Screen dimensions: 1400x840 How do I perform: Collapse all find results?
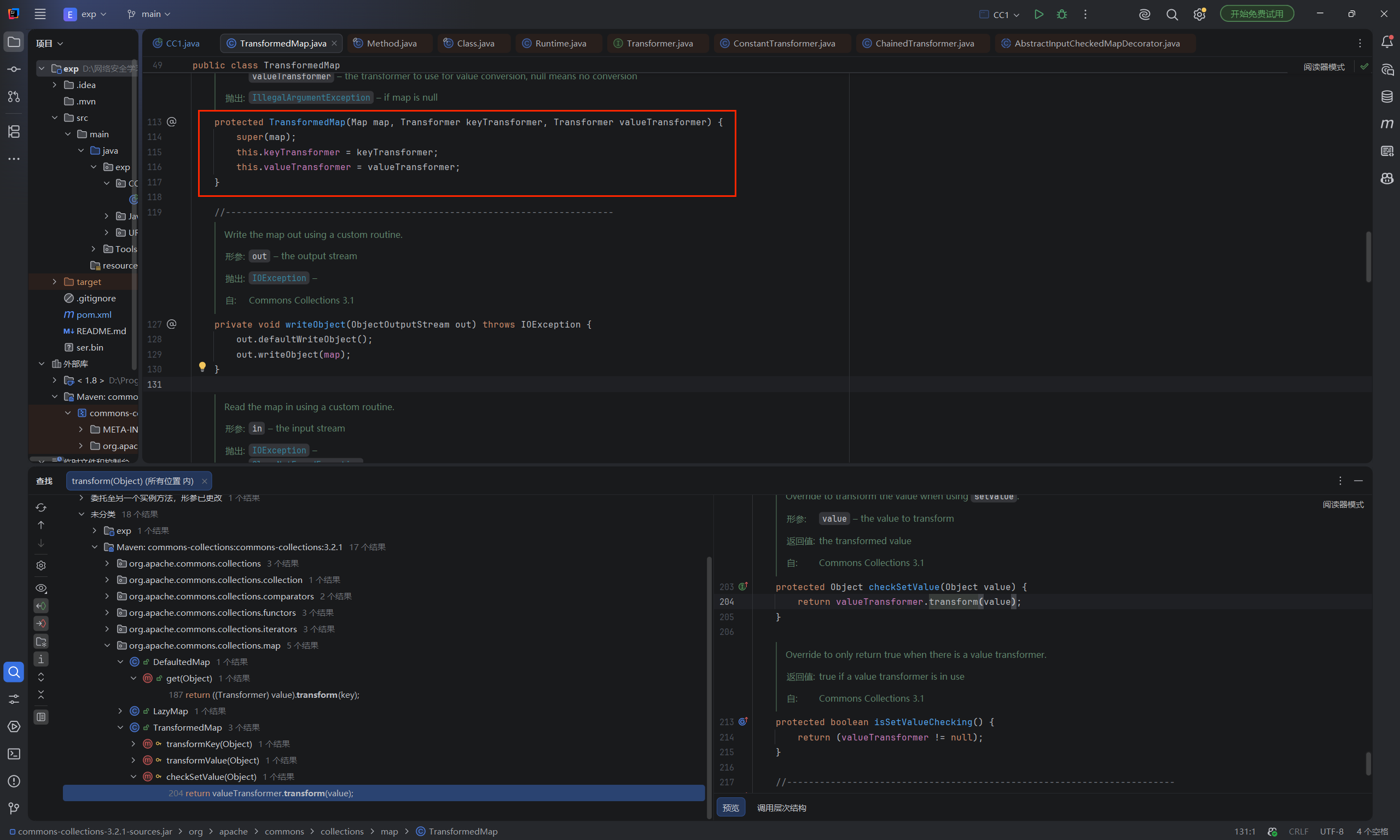click(42, 695)
